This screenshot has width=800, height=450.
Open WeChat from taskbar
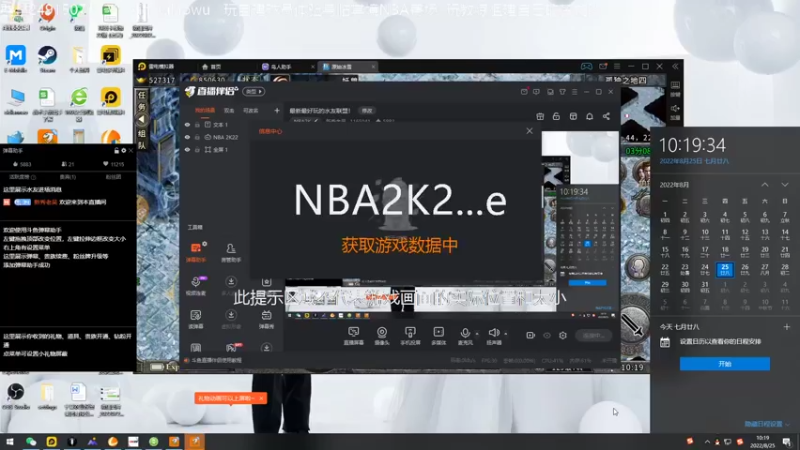tap(31, 442)
